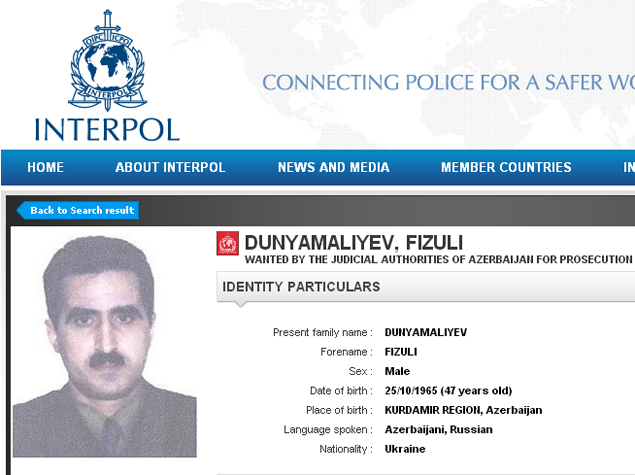Click the Nationality value Ukraine
This screenshot has width=635, height=475.
[405, 449]
